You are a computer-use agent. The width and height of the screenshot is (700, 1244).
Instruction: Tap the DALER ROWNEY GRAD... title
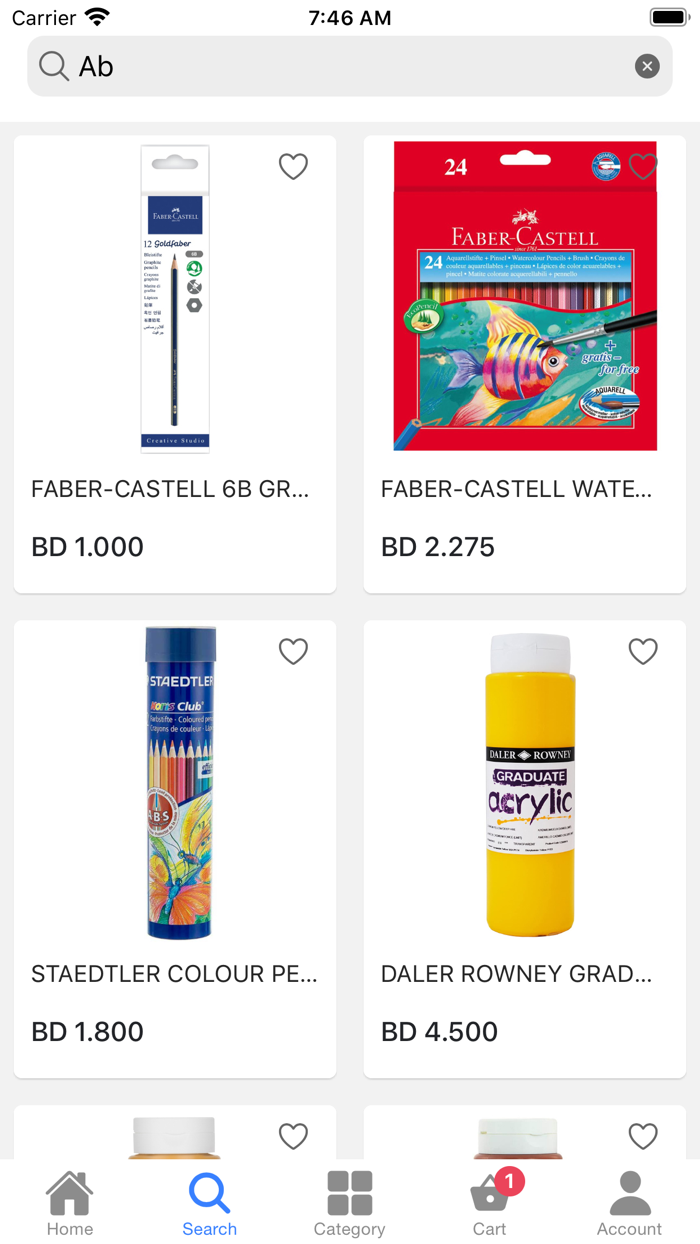[x=516, y=974]
